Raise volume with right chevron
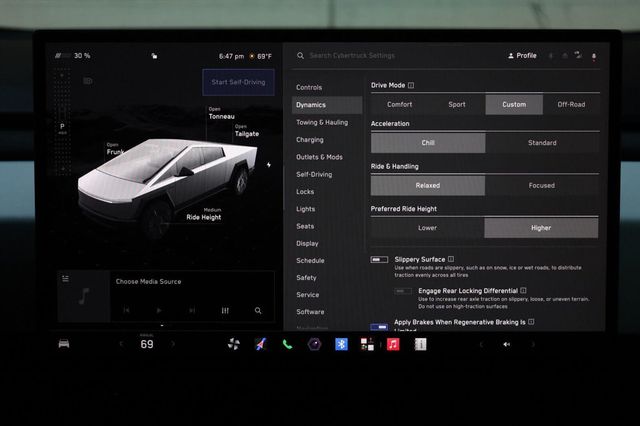The height and width of the screenshot is (426, 640). pyautogui.click(x=533, y=344)
